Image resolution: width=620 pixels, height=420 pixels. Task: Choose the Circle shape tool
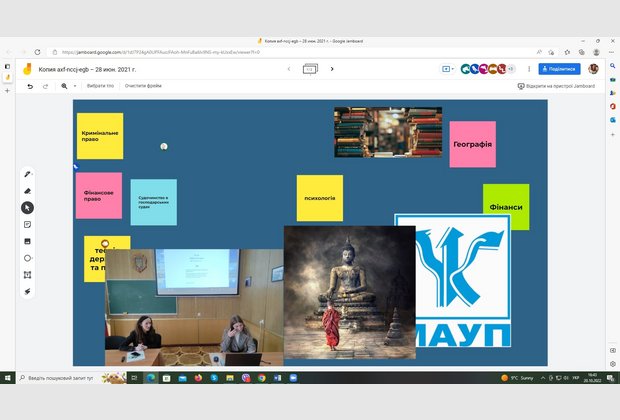pyautogui.click(x=28, y=258)
